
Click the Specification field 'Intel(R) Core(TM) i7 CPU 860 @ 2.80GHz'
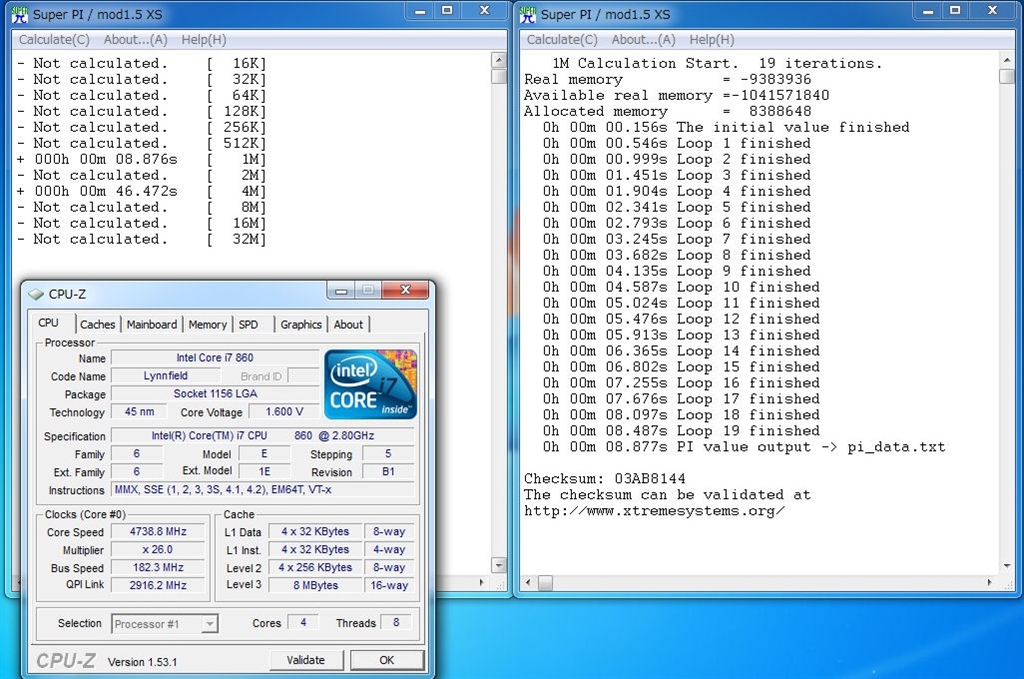pyautogui.click(x=263, y=435)
